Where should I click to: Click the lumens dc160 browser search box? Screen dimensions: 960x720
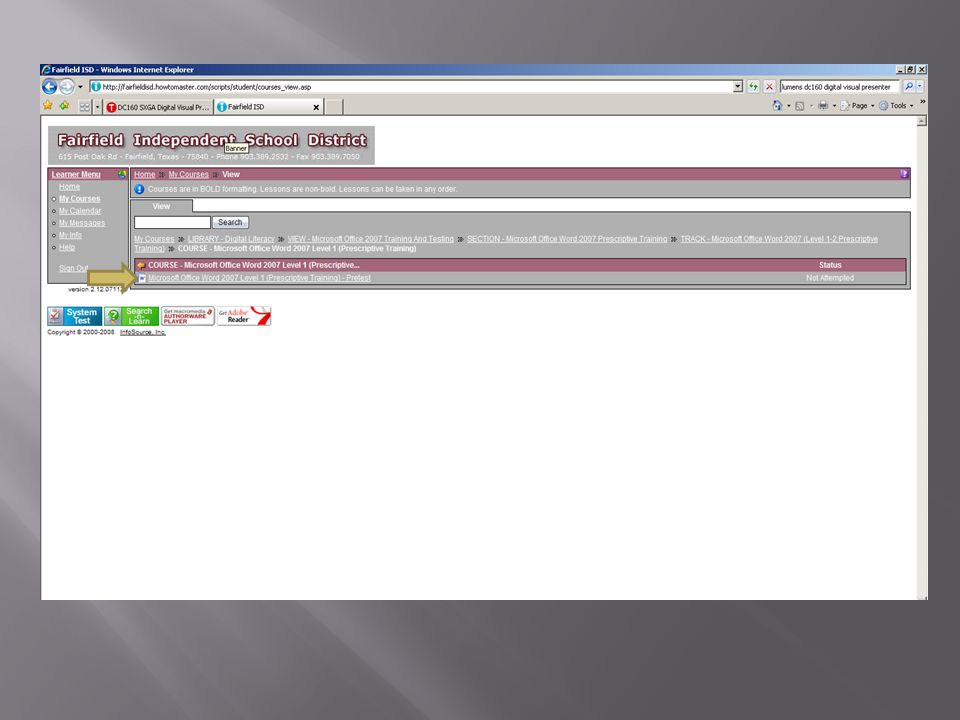click(x=839, y=87)
